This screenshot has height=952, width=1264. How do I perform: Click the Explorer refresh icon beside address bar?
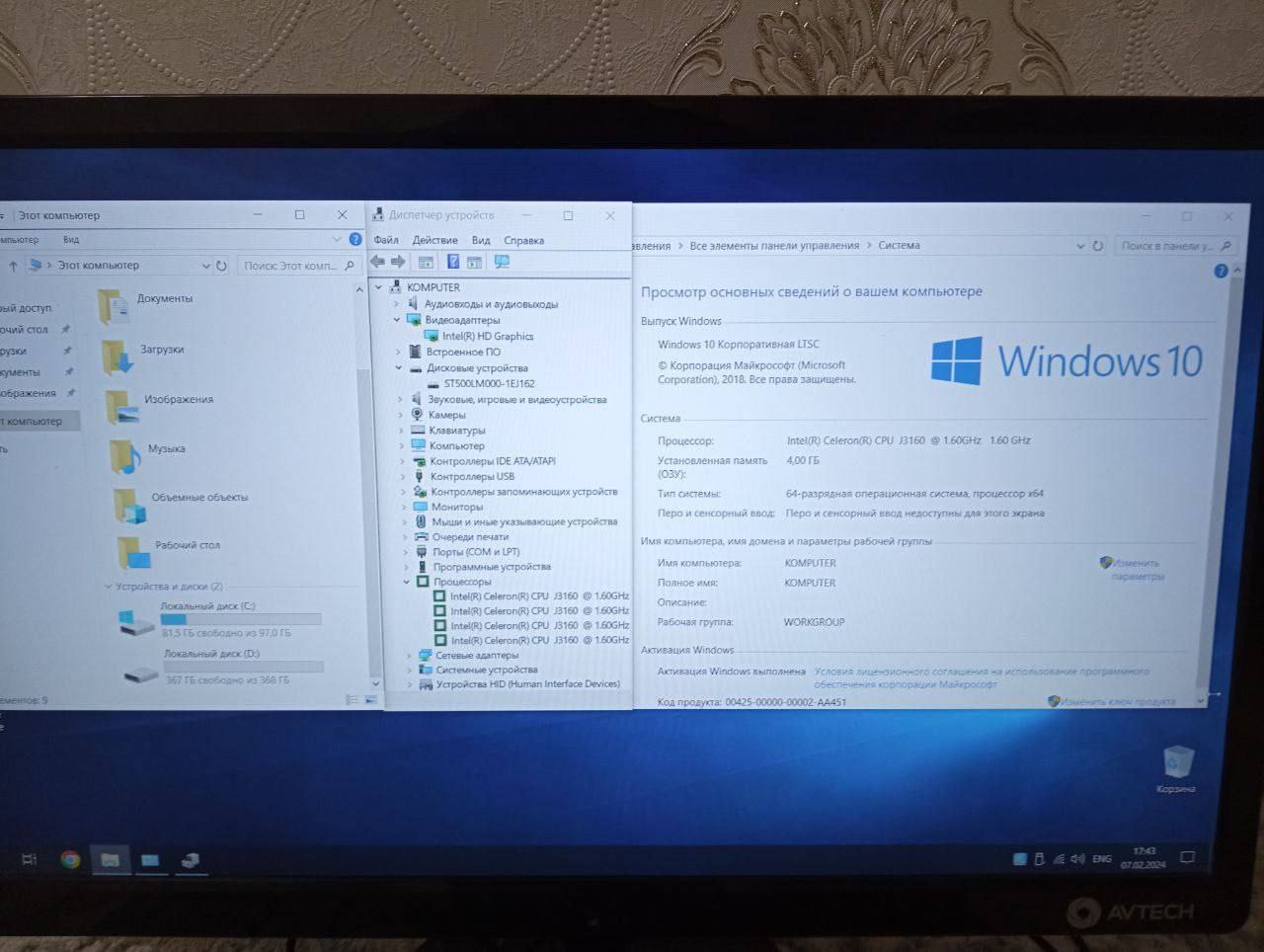coord(221,266)
